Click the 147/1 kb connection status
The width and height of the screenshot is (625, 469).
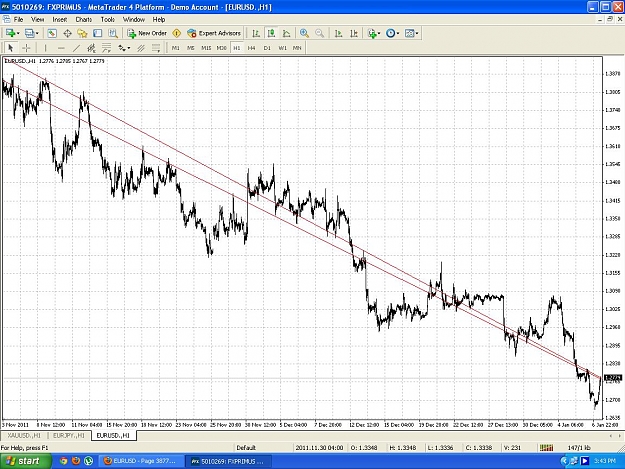point(579,448)
